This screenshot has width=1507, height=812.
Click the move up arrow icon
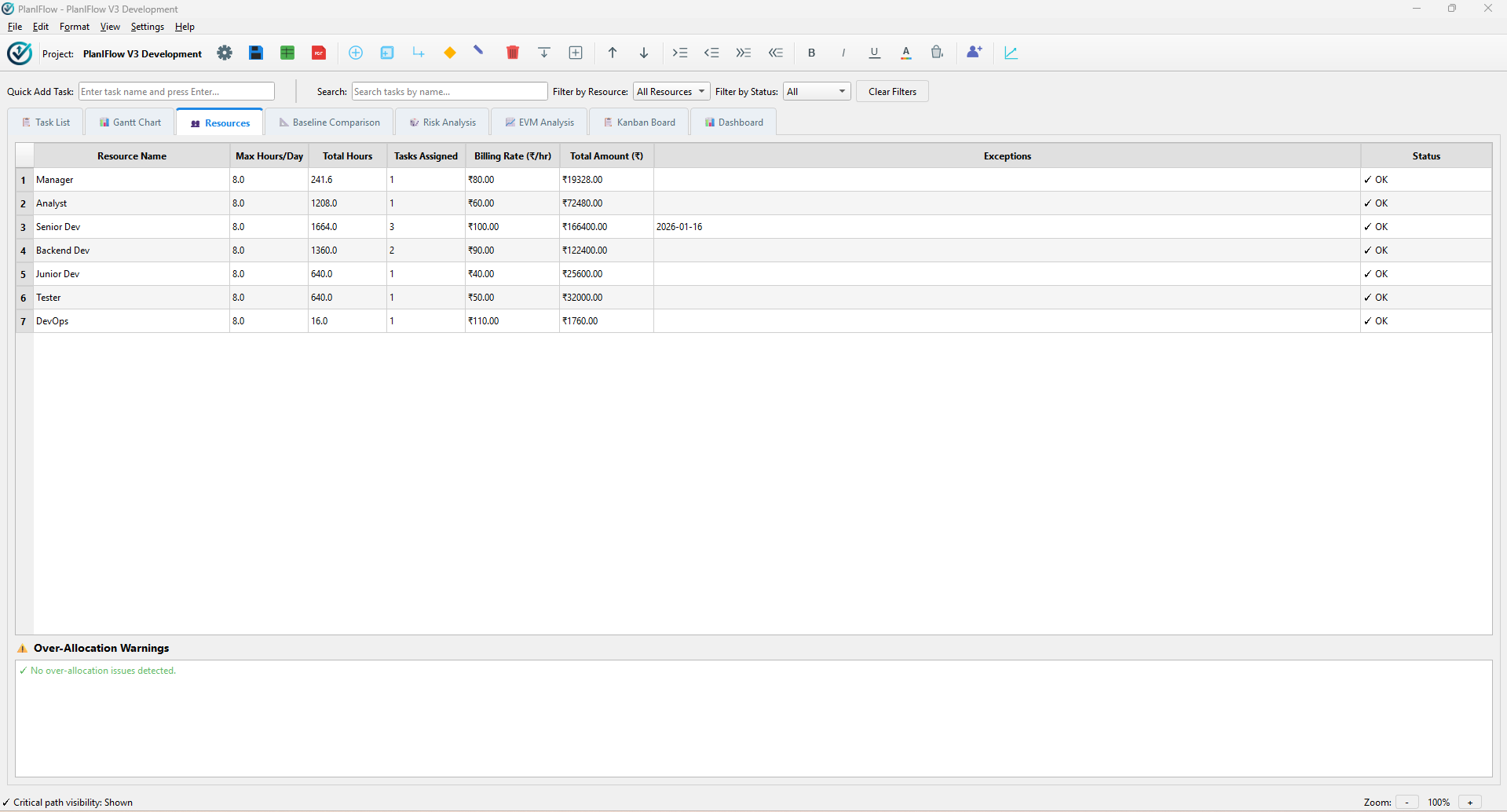point(613,53)
